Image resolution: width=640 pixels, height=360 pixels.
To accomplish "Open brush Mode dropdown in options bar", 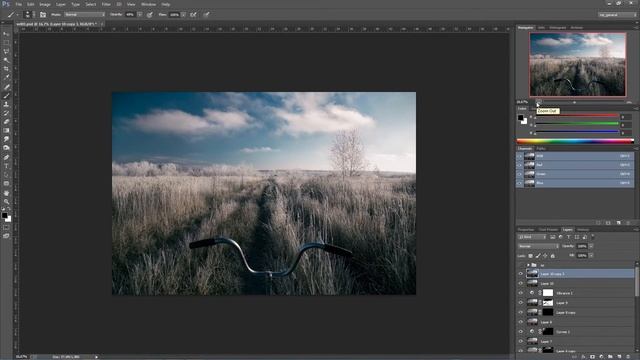I will pyautogui.click(x=84, y=15).
